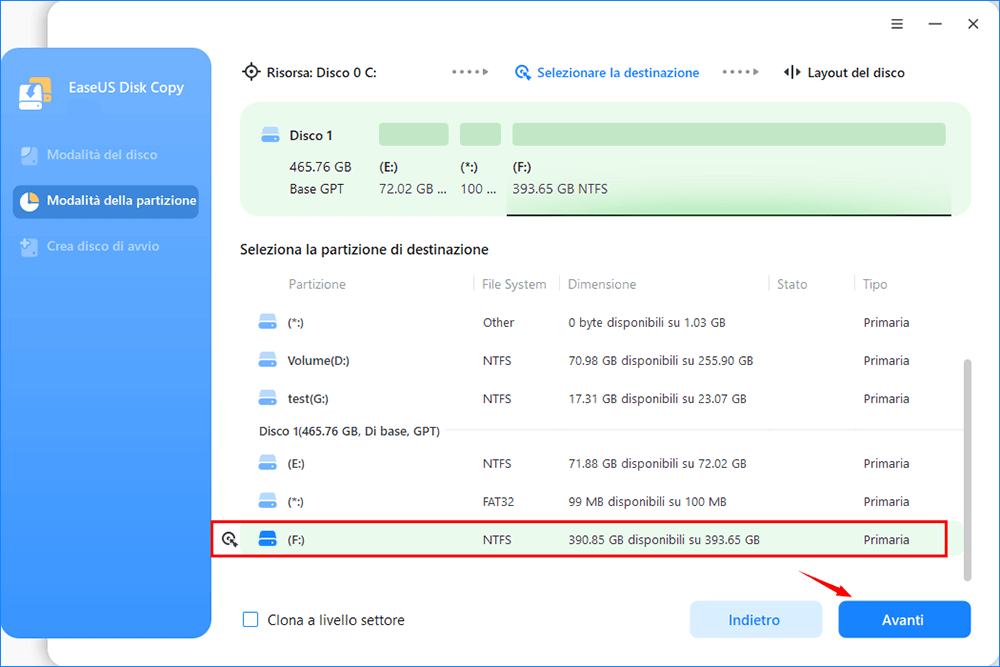Viewport: 1000px width, 667px height.
Task: Select the E: NTFS partition row
Action: (600, 463)
